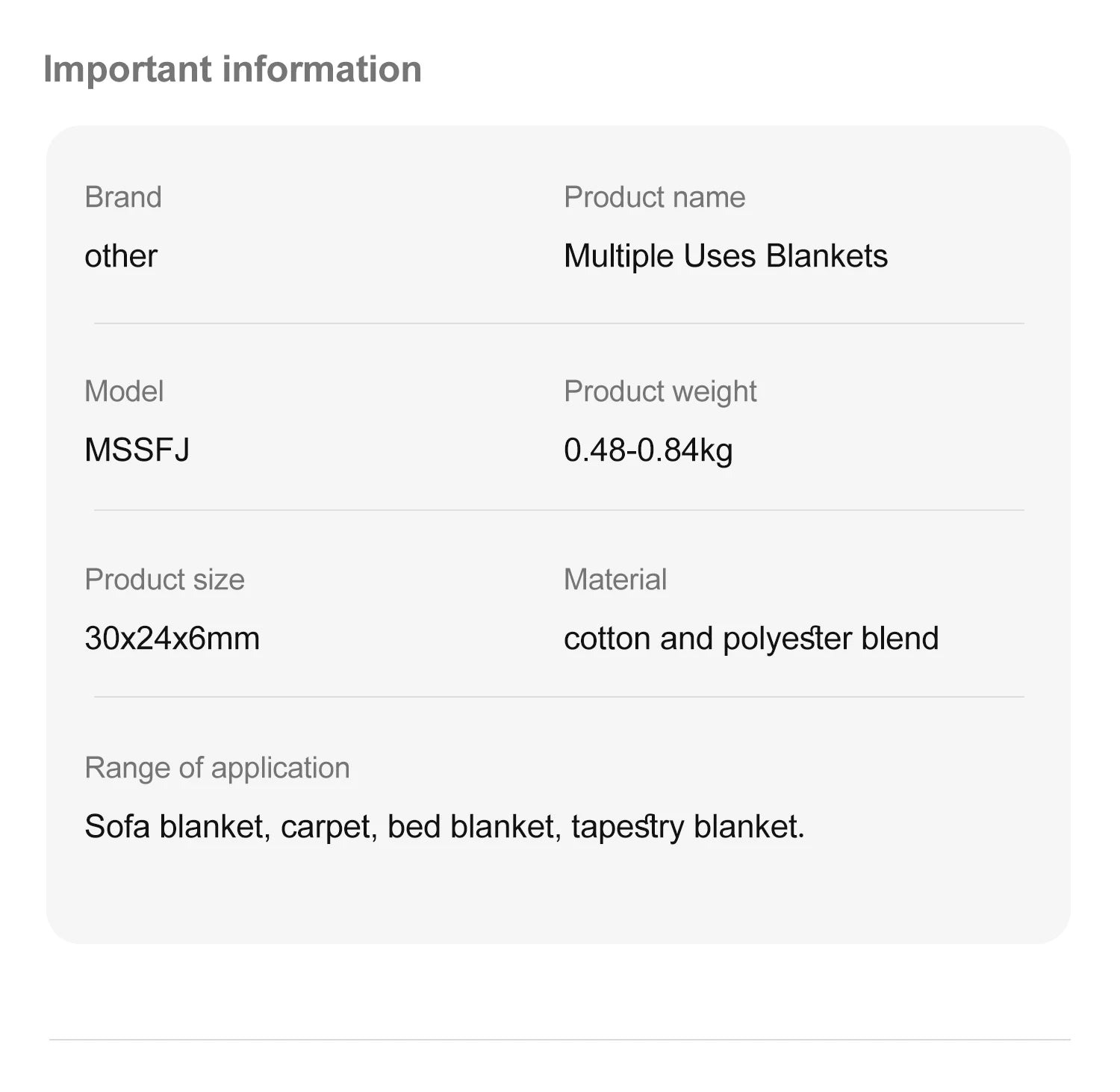Click the Model field label

tap(124, 391)
